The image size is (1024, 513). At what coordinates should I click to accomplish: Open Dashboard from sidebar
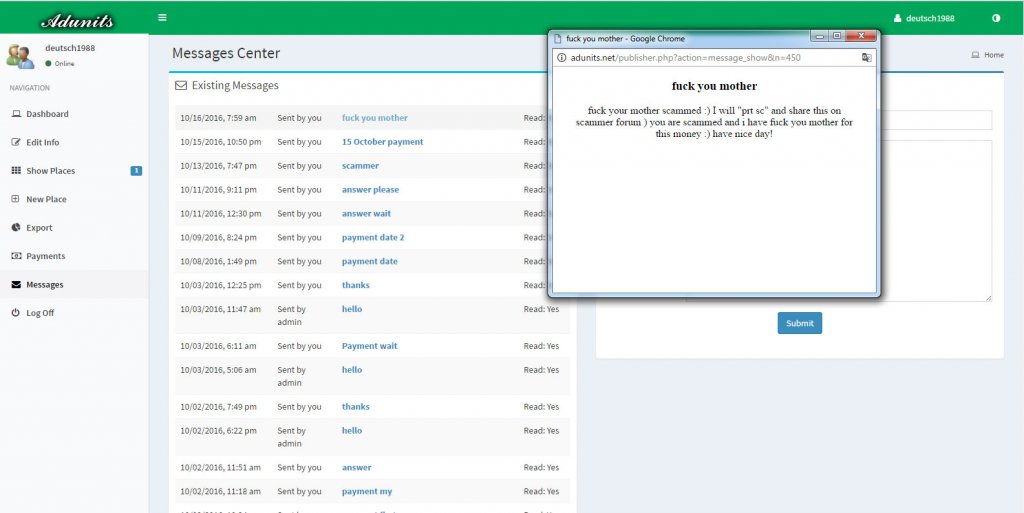47,114
